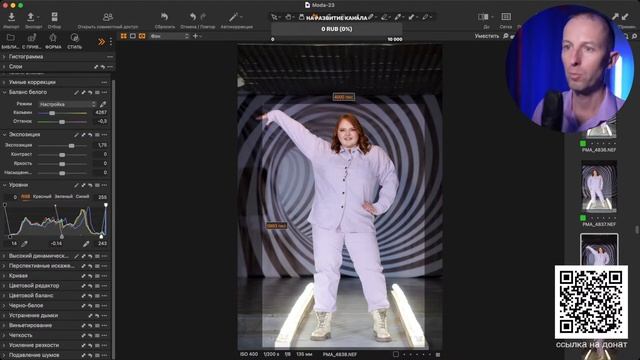Click the Экспозиция value field 1,75
The image size is (640, 360).
(102, 145)
